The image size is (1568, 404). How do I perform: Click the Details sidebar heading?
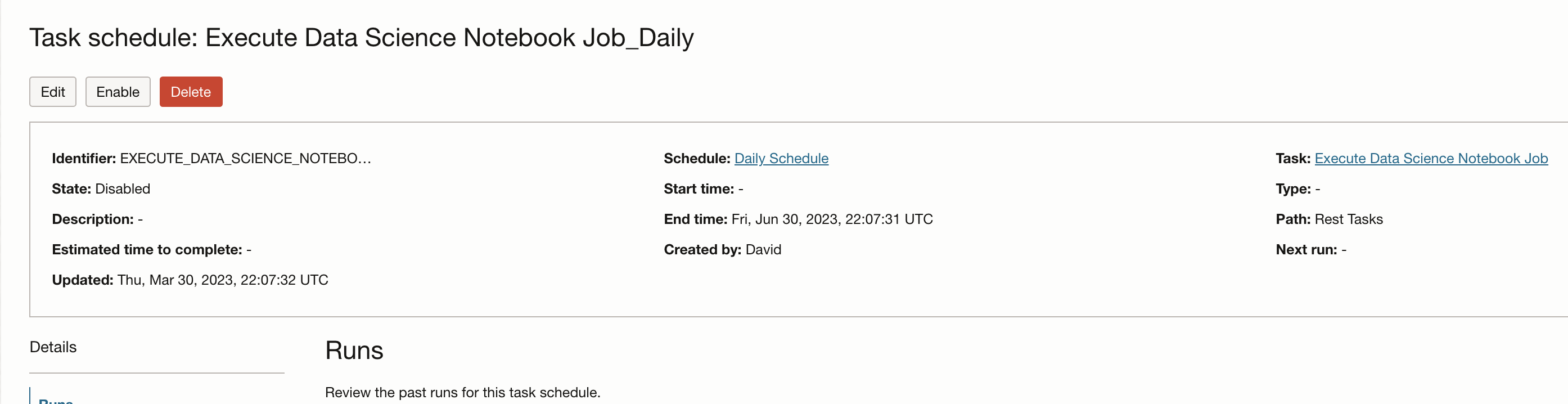53,346
